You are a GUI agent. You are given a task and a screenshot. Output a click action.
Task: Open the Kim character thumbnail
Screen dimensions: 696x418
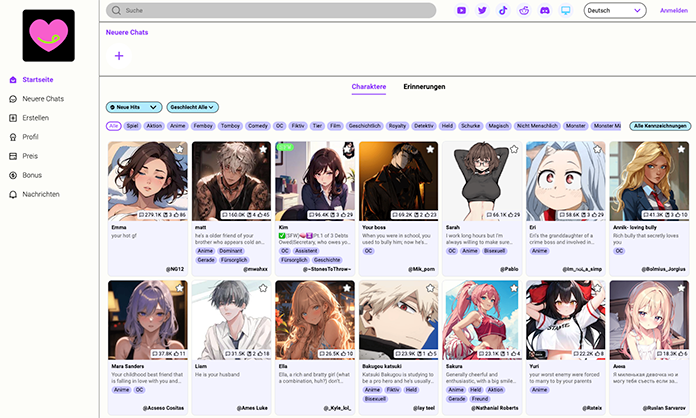click(x=315, y=181)
